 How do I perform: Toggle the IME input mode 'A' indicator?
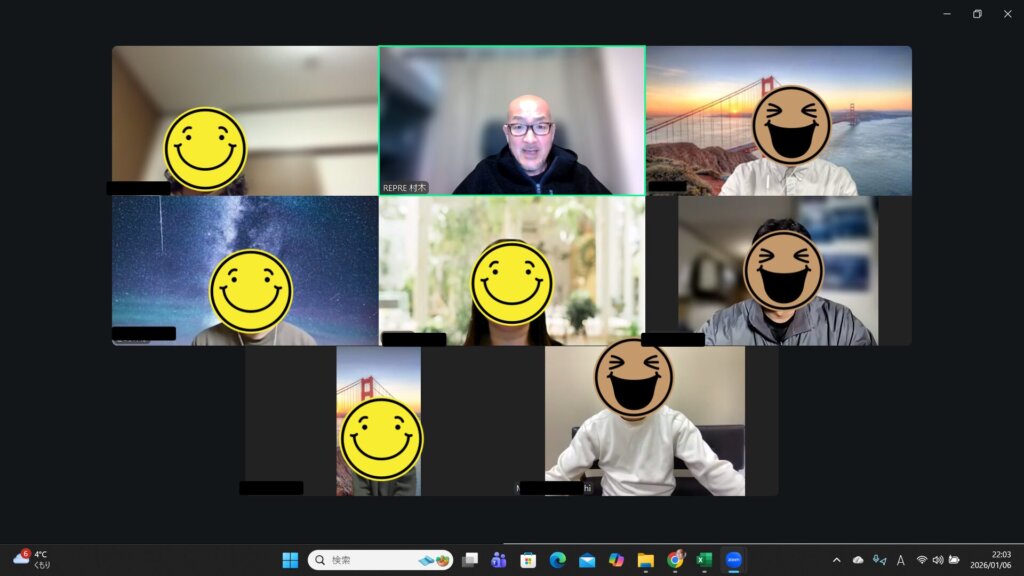pyautogui.click(x=901, y=560)
